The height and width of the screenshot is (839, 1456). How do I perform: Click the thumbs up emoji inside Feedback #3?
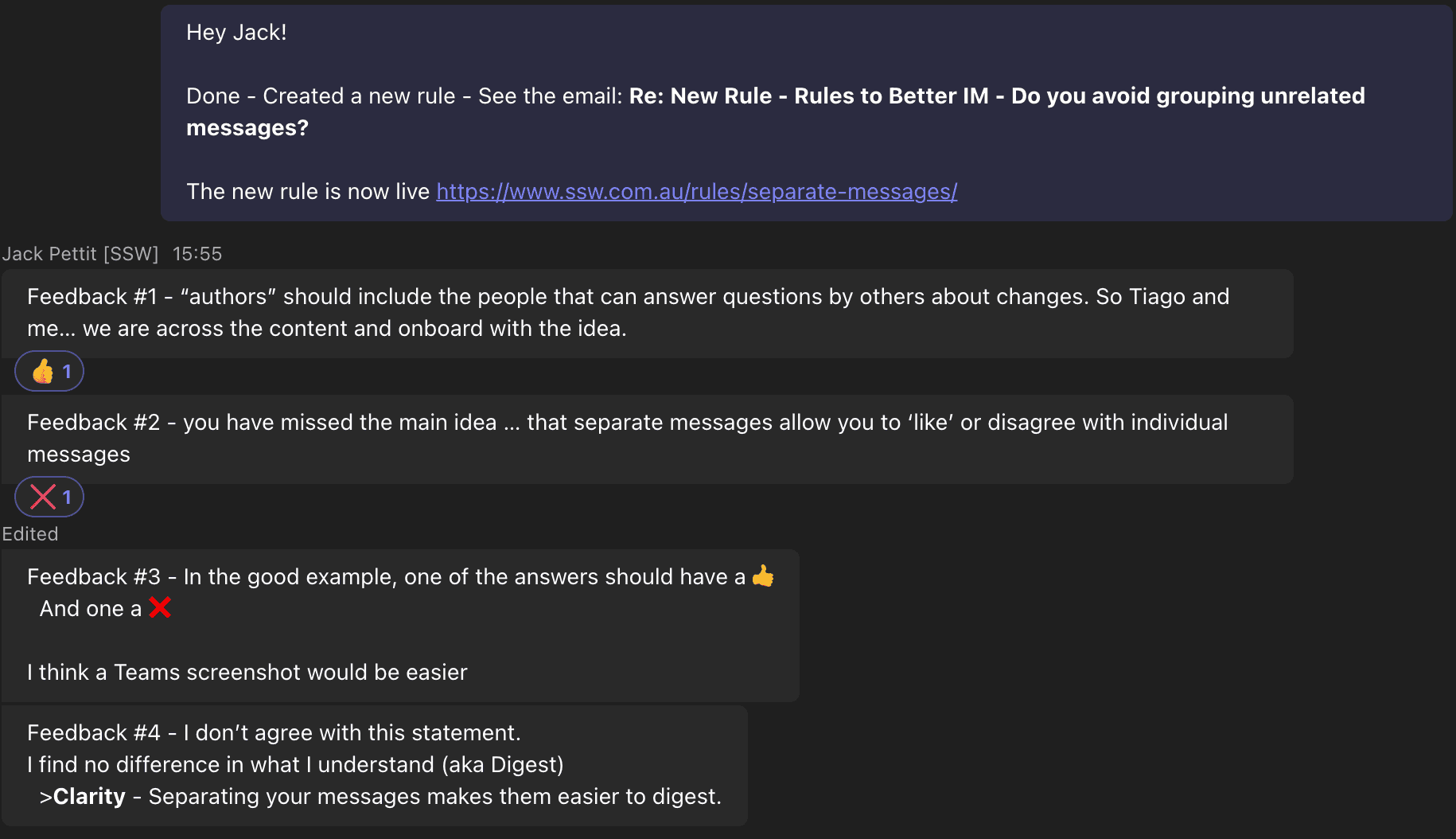[x=763, y=576]
